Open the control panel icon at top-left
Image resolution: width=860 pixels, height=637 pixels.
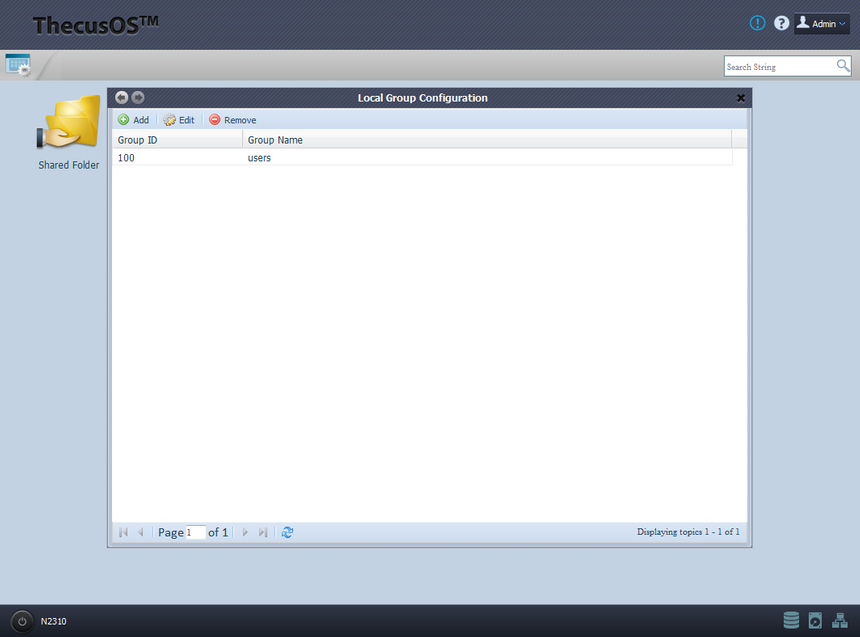pyautogui.click(x=18, y=65)
